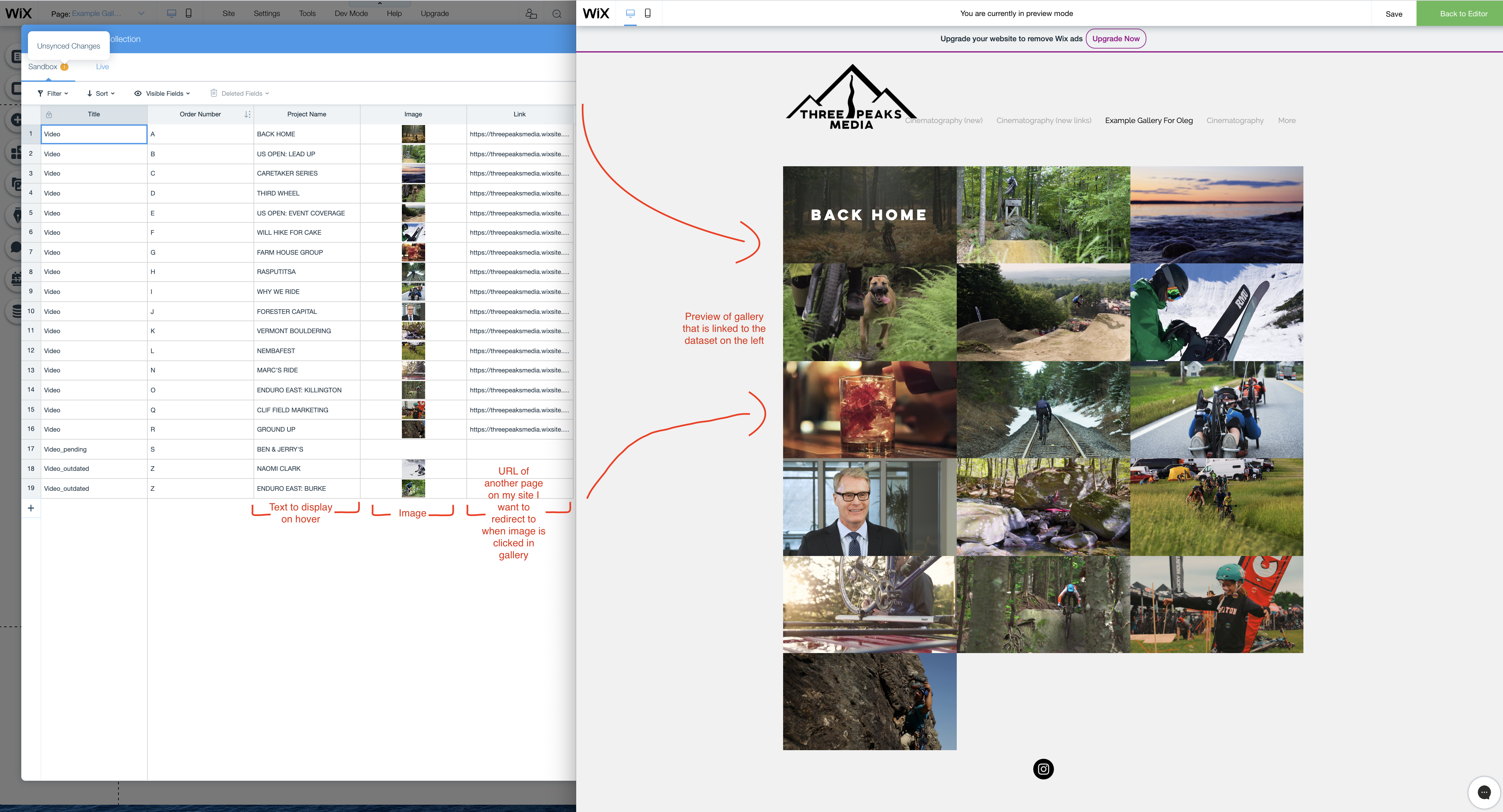Image resolution: width=1503 pixels, height=812 pixels.
Task: Click the Upgrade Now button
Action: point(1115,39)
